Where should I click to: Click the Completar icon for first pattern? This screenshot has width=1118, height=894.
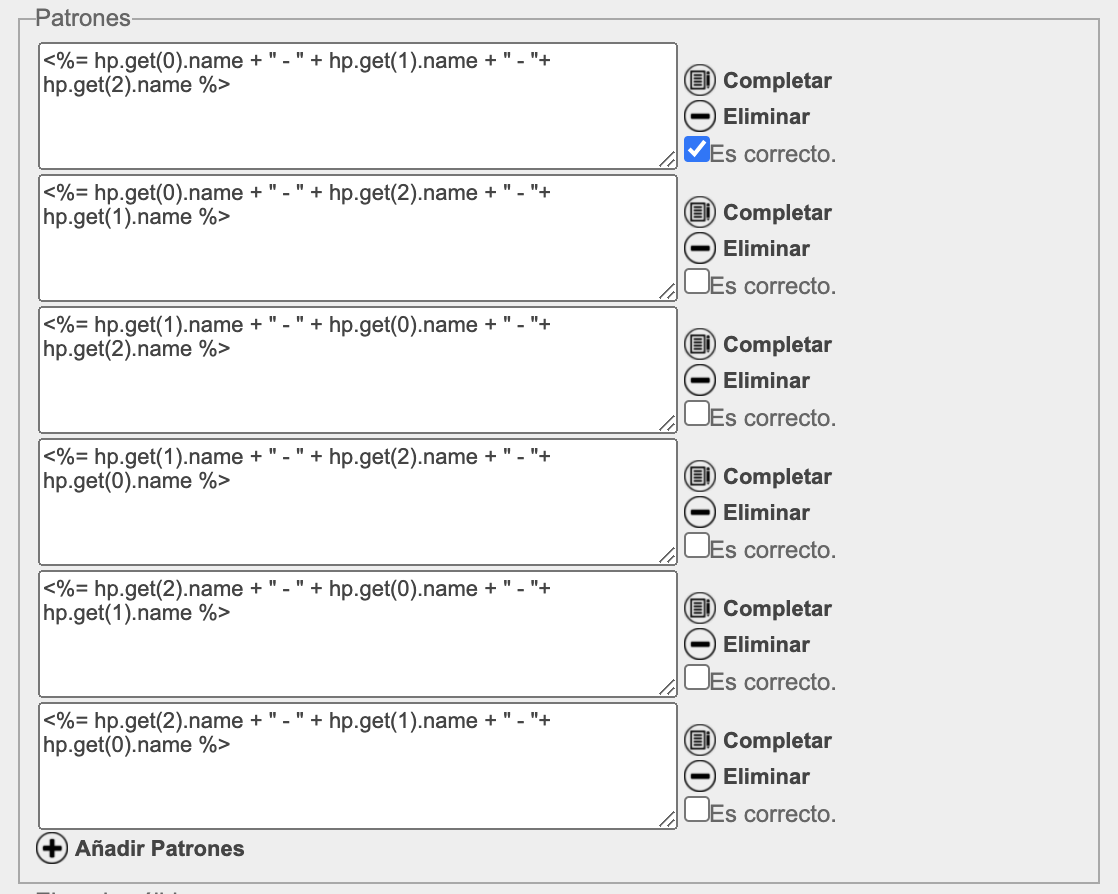click(699, 80)
